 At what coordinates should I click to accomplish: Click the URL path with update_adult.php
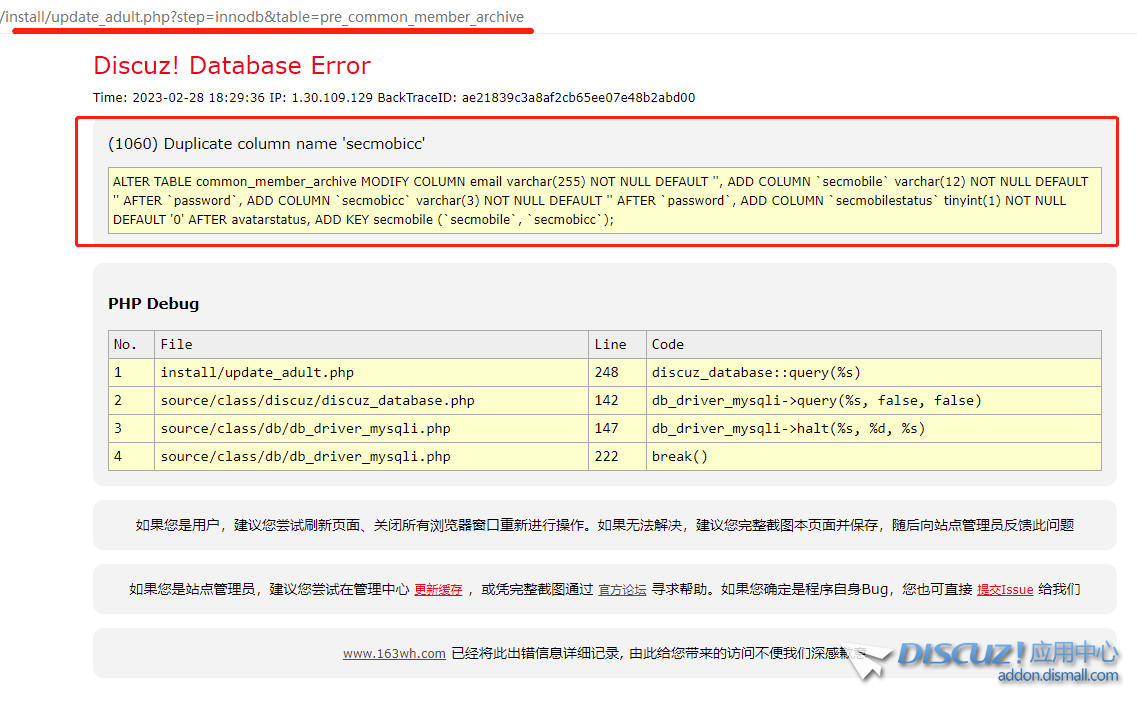pyautogui.click(x=263, y=17)
